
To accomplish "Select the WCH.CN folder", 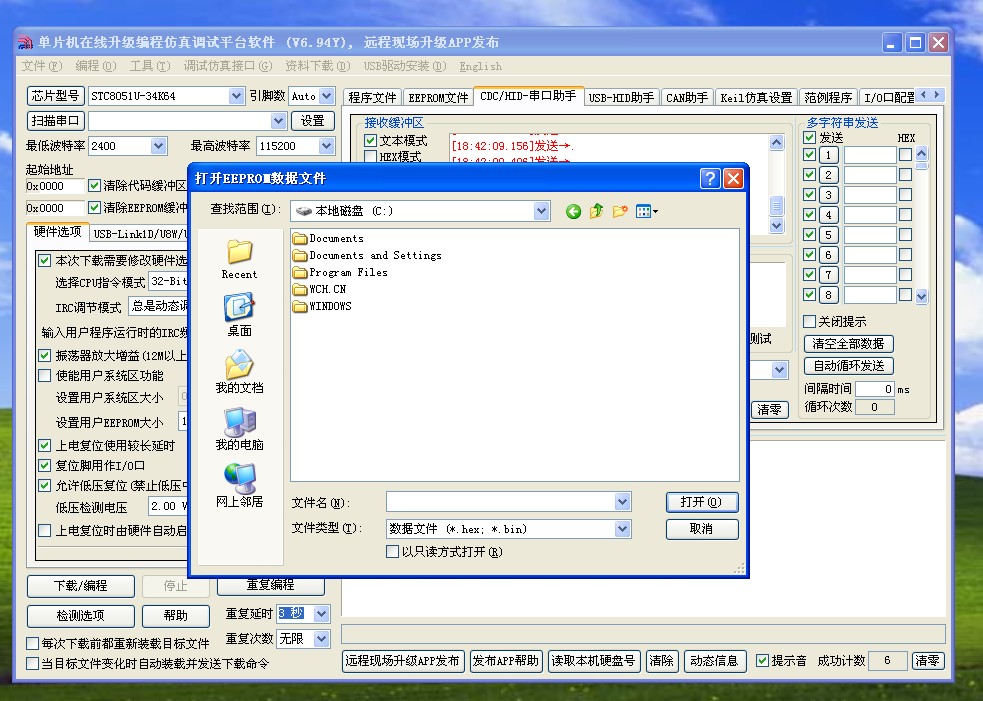I will tap(320, 289).
